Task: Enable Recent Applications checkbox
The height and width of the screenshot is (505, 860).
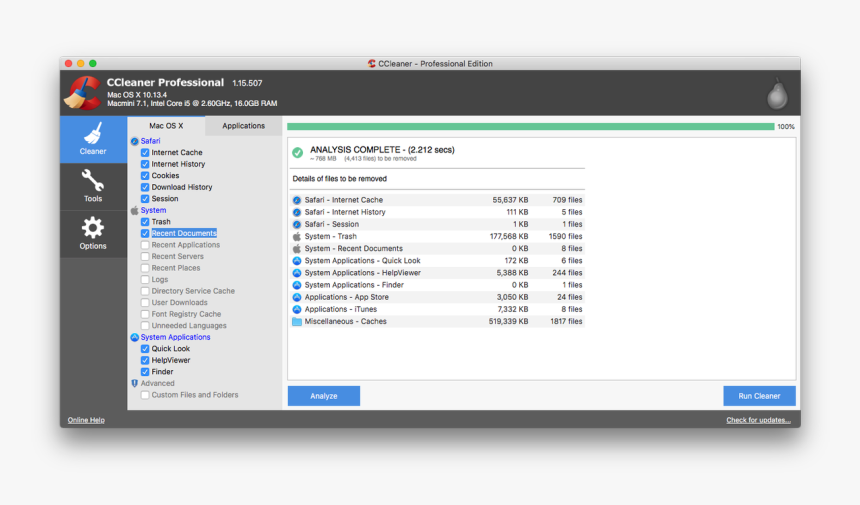Action: click(145, 245)
